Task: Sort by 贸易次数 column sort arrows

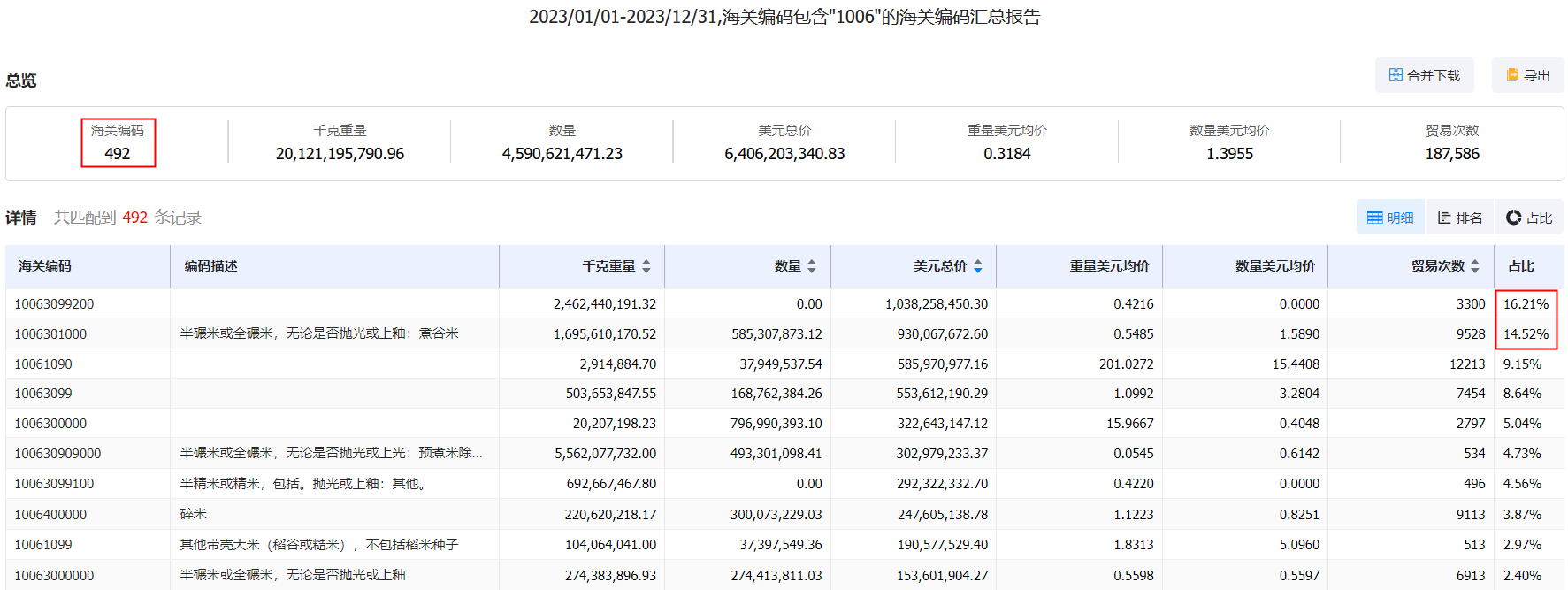Action: (1475, 266)
